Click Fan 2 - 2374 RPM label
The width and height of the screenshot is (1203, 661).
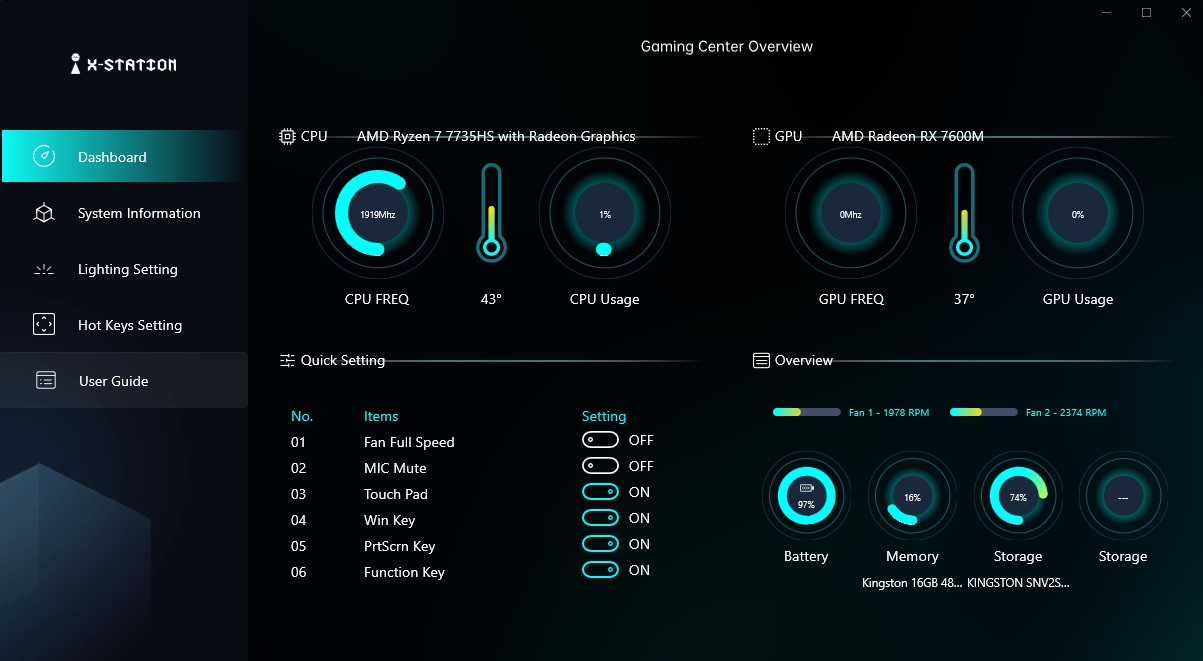(1066, 412)
